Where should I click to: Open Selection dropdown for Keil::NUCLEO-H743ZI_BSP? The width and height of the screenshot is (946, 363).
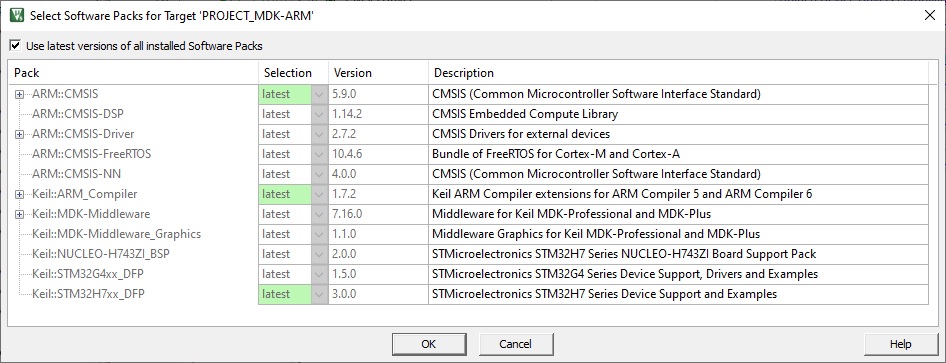click(320, 254)
